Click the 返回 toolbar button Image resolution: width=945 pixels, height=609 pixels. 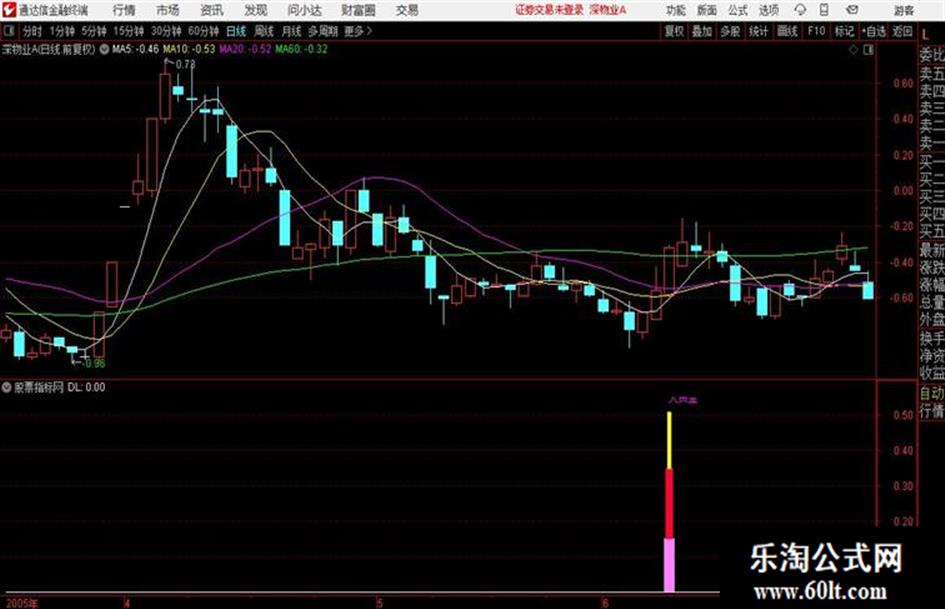tap(902, 31)
